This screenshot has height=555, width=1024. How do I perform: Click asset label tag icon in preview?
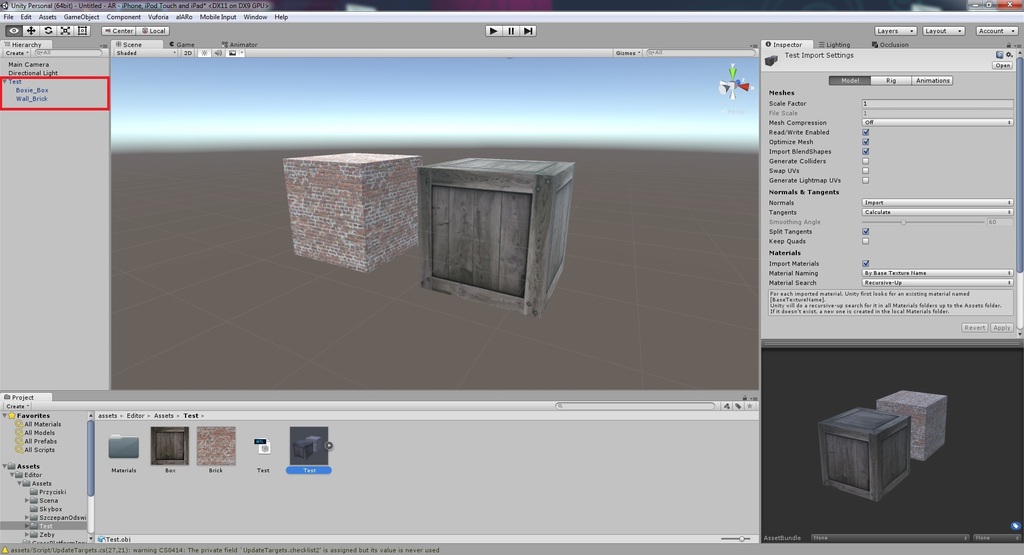pos(1015,526)
